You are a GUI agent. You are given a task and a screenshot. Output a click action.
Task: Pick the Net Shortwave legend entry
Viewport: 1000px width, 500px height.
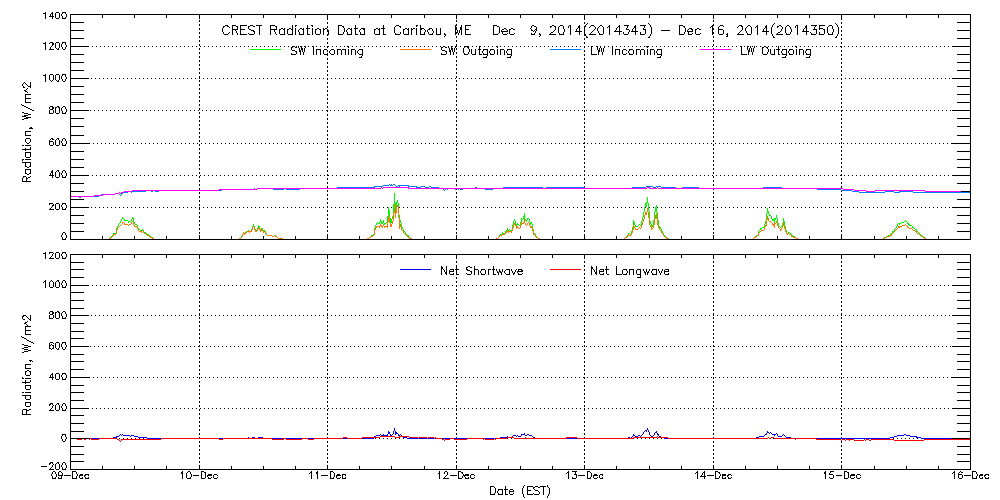[x=479, y=270]
